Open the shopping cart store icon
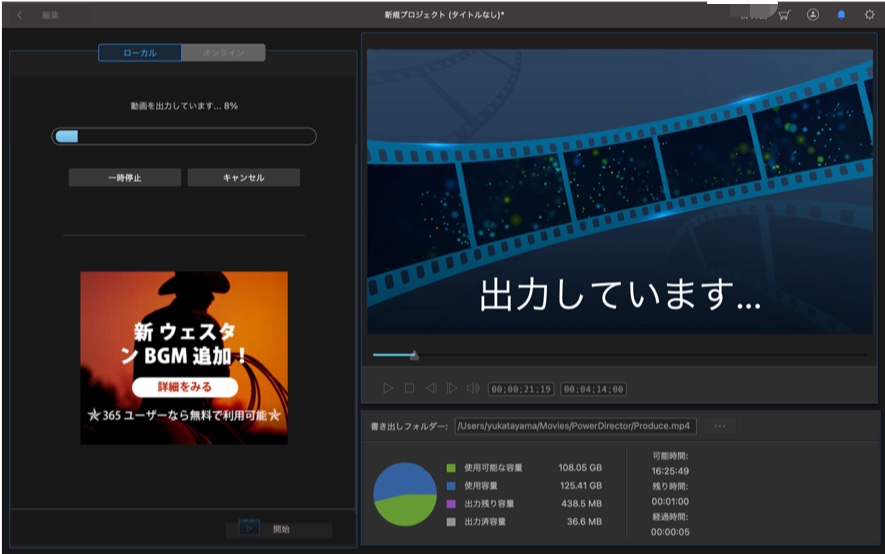 (x=784, y=15)
